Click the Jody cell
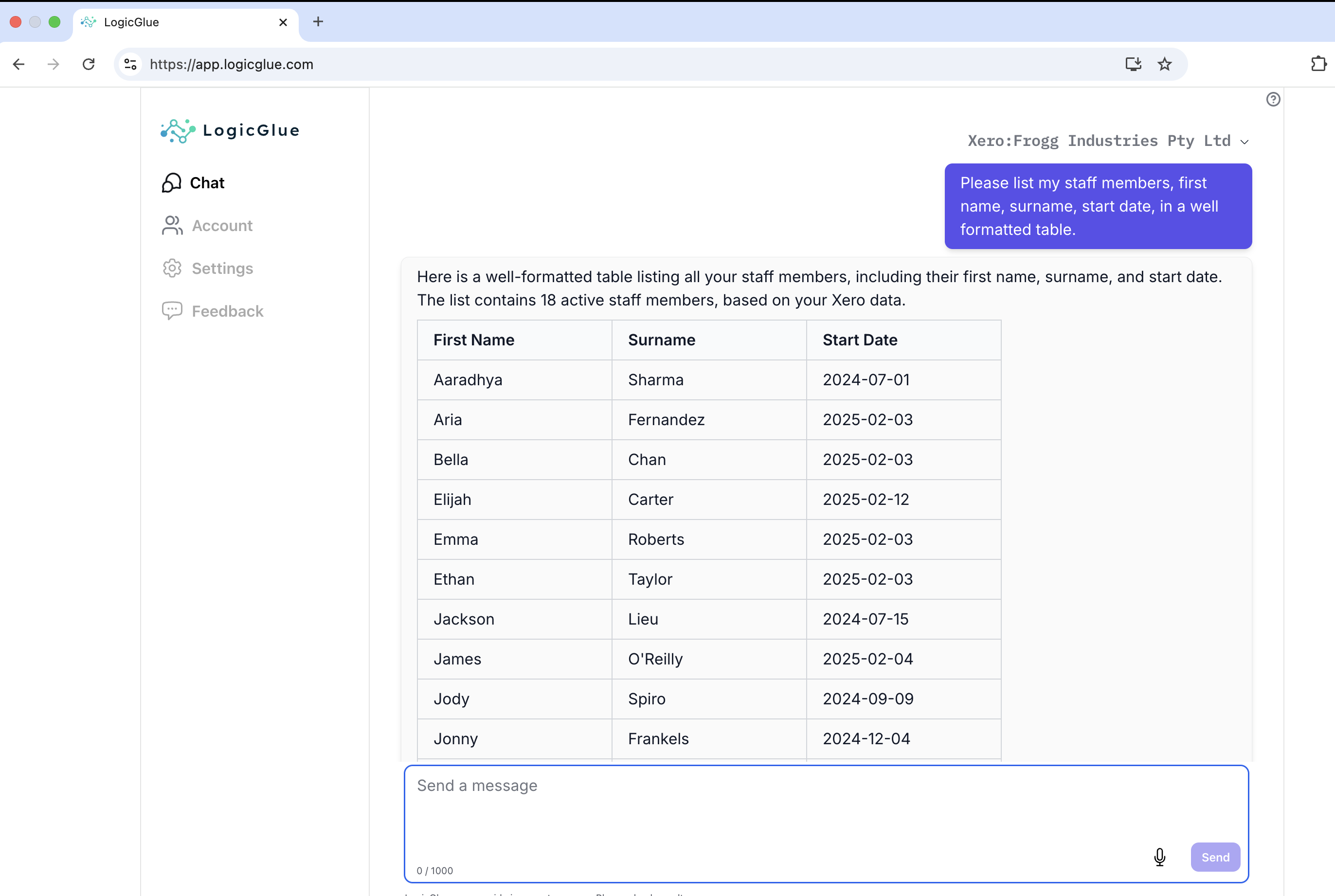This screenshot has height=896, width=1335. point(514,699)
